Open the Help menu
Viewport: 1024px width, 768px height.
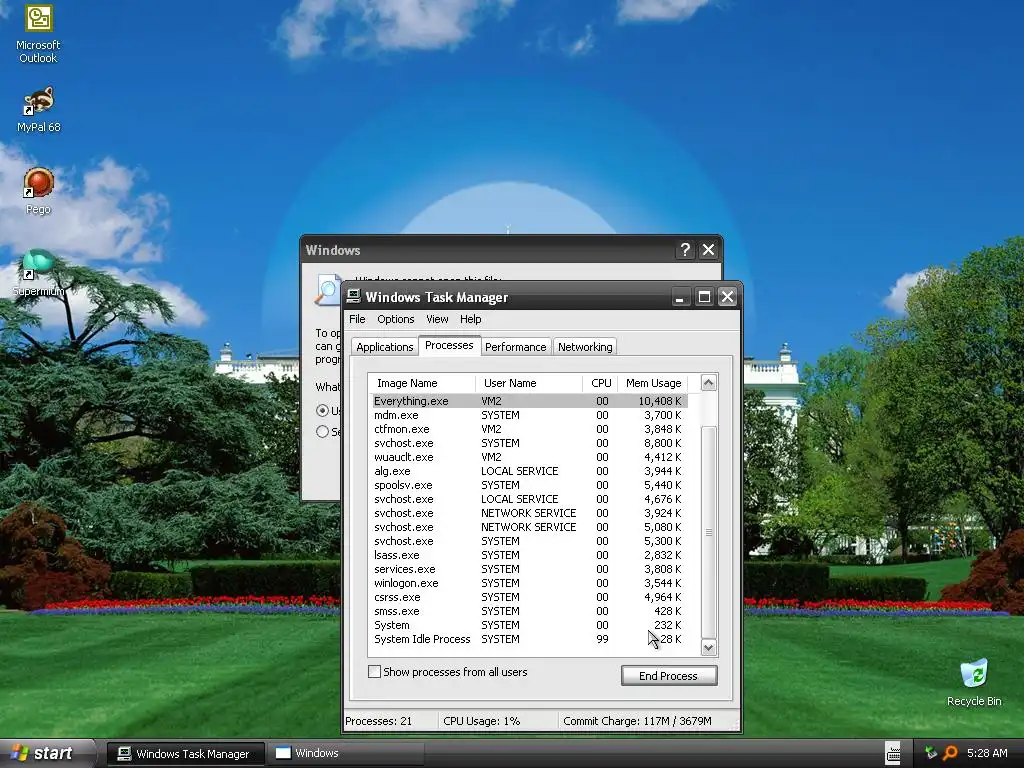tap(470, 319)
